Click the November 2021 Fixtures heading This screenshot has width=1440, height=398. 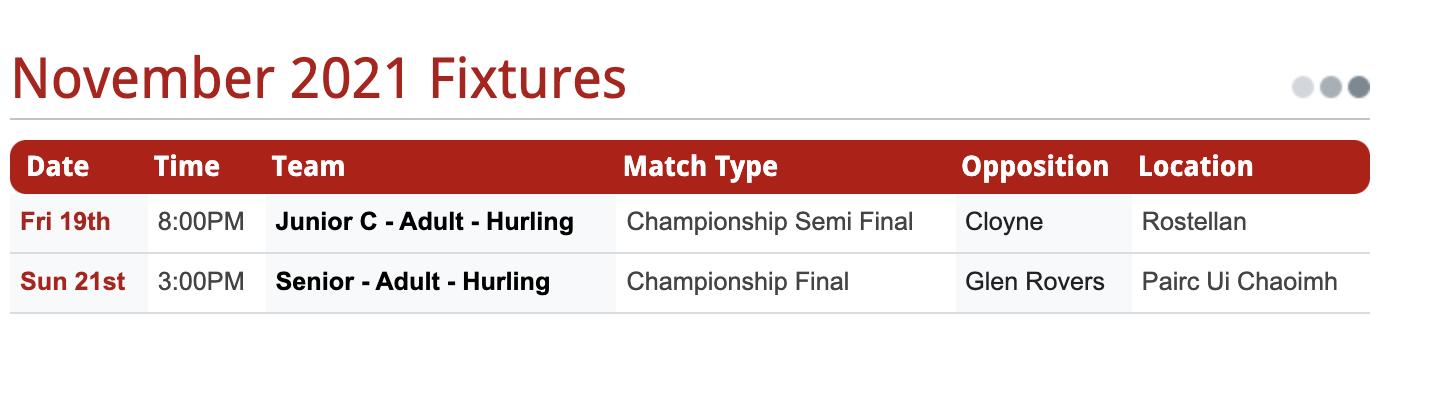(319, 79)
